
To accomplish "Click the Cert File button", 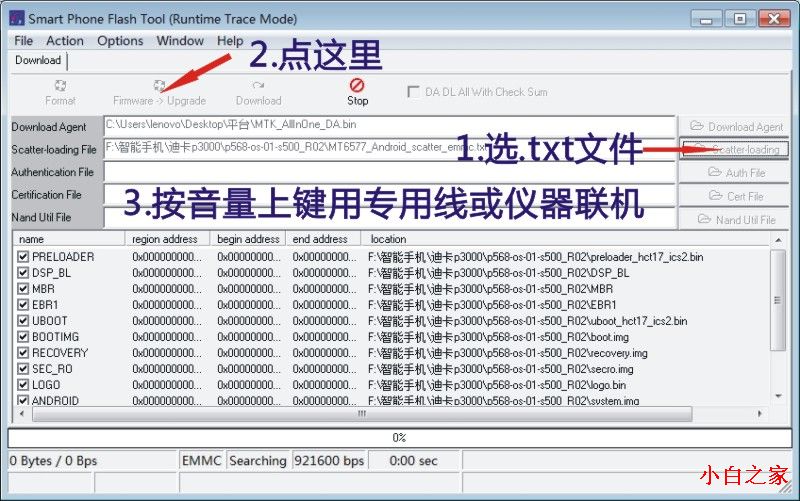I will (734, 196).
